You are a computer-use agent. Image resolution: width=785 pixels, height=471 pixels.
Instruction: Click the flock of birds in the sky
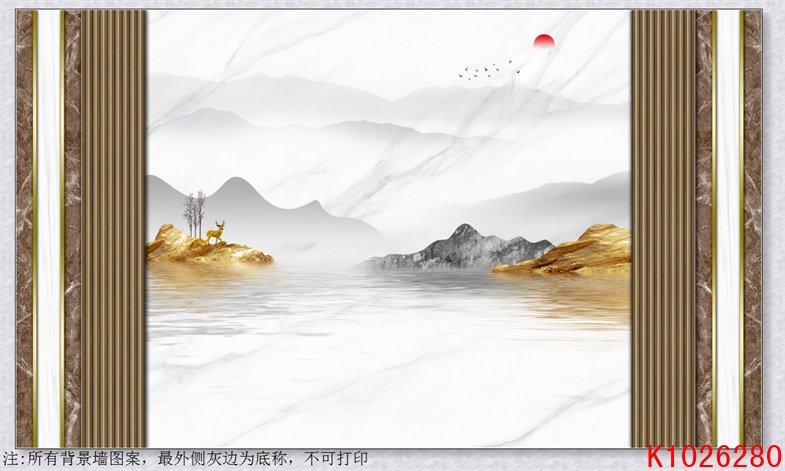click(x=489, y=70)
